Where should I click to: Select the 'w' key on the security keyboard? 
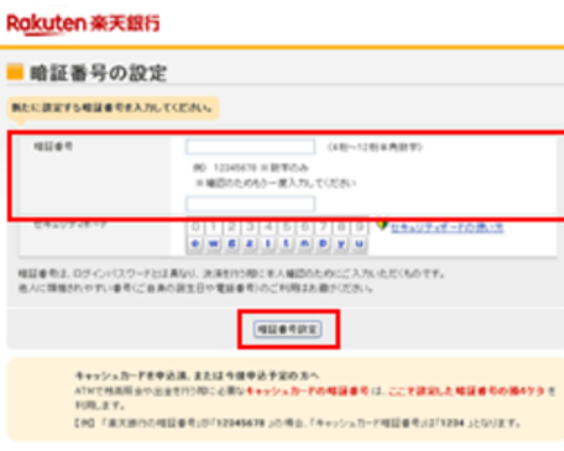point(214,244)
